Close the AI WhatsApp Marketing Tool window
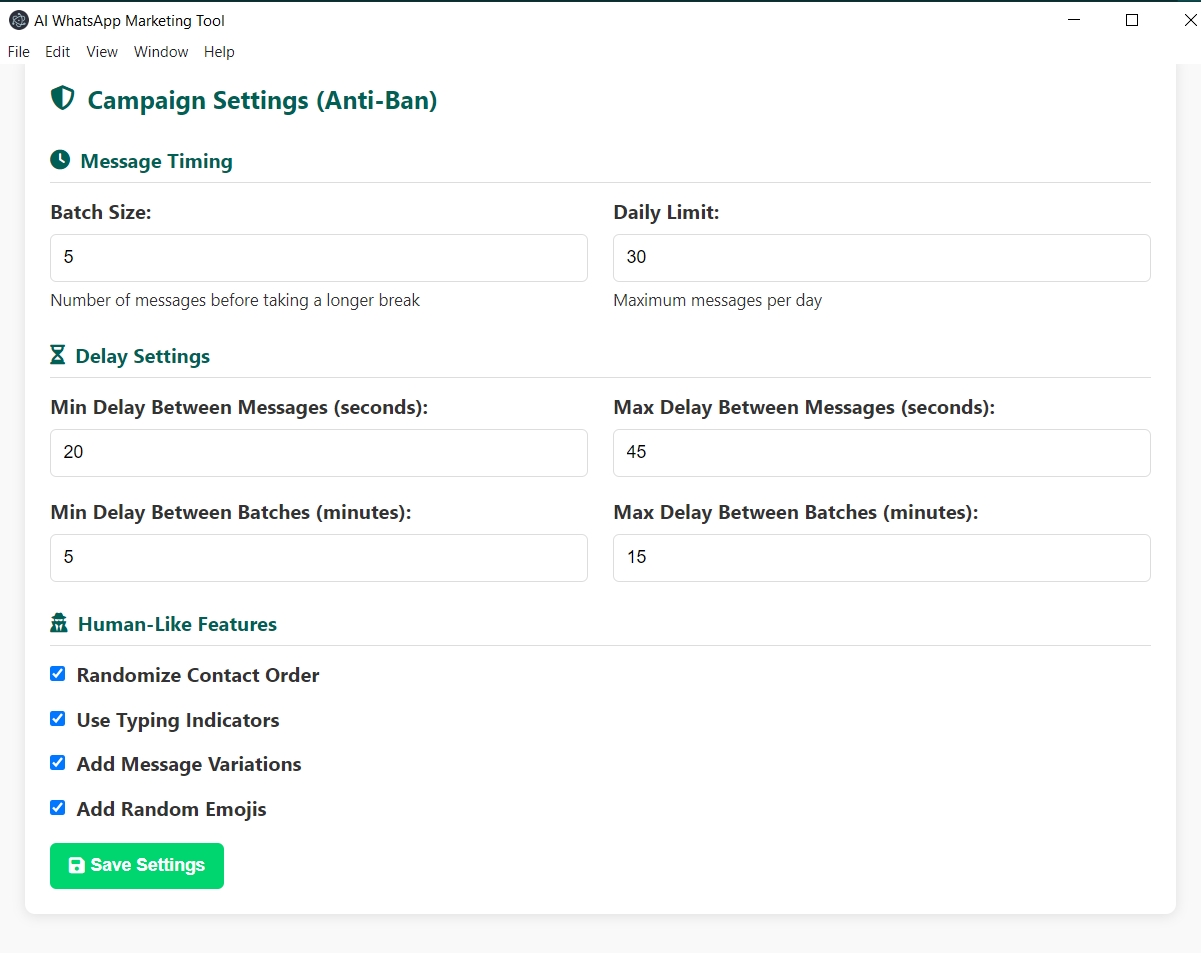1201x953 pixels. (x=1190, y=20)
